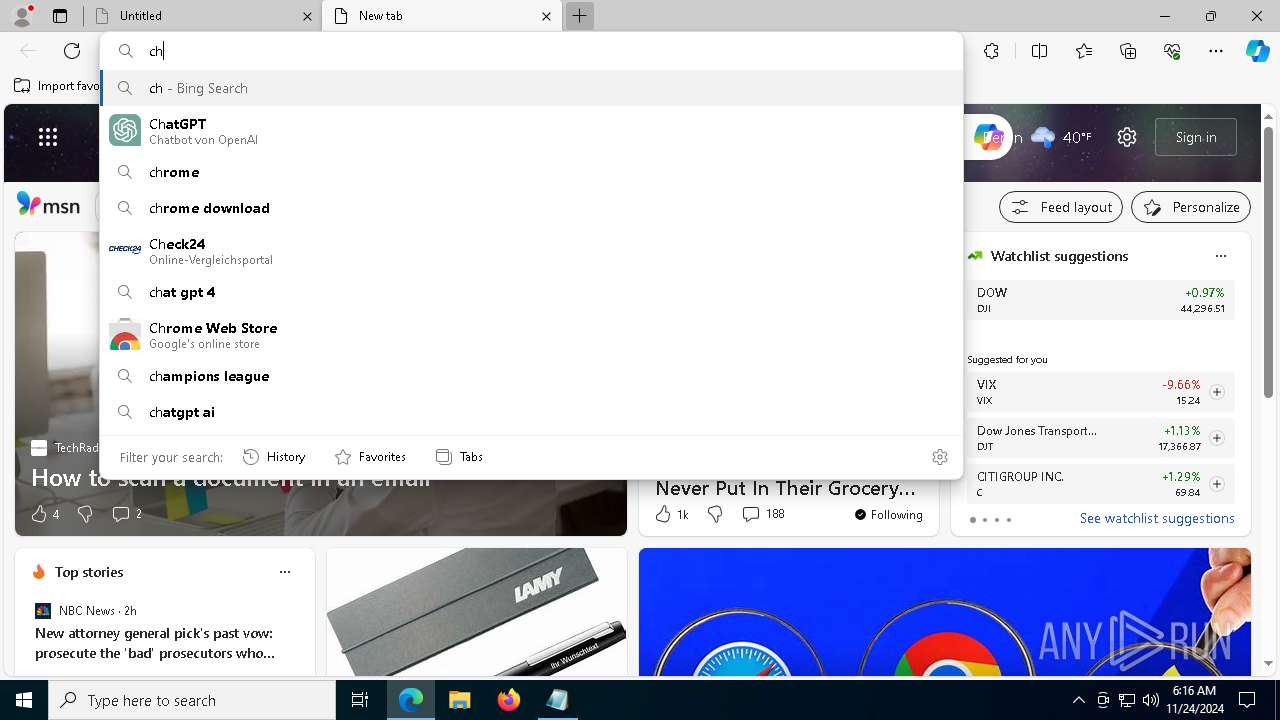Viewport: 1280px width, 720px height.
Task: Click the address bar text field
Action: tap(531, 51)
